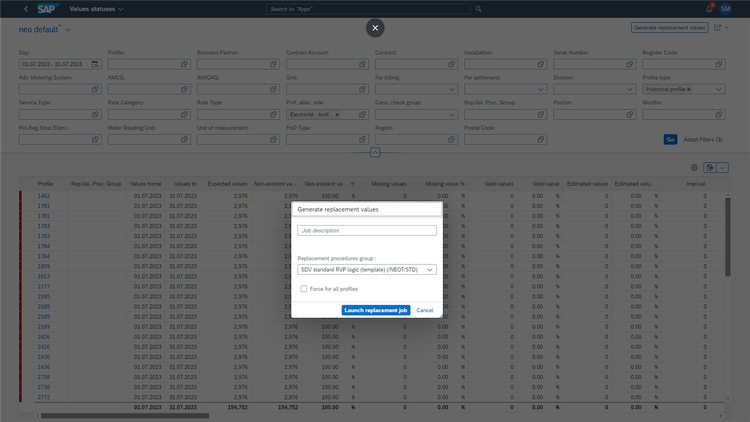Open value help for Service Type filter
This screenshot has height=422, width=750.
coord(95,114)
